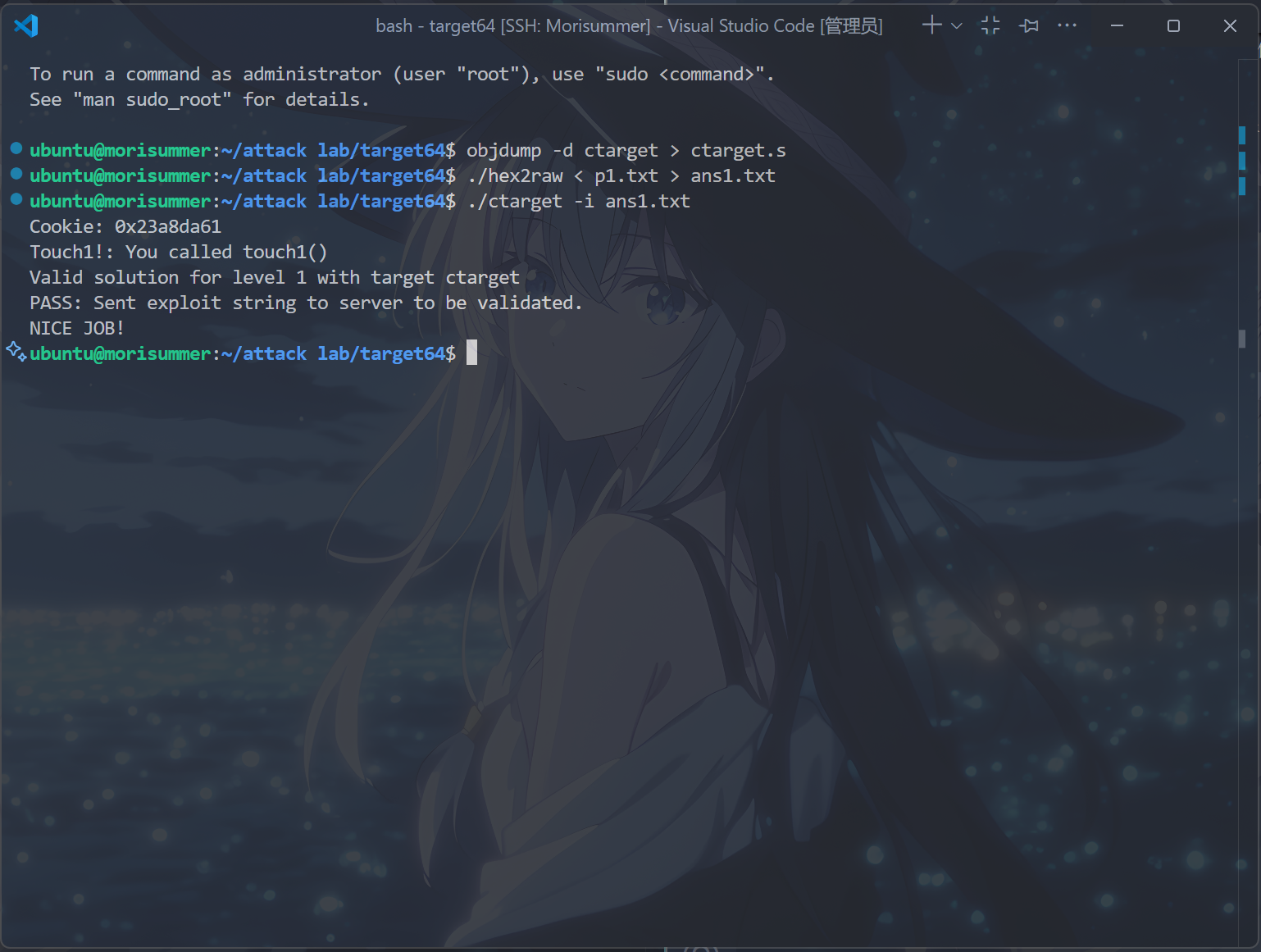Click the window title bar text
Screen dimensions: 1261x952
point(629,26)
